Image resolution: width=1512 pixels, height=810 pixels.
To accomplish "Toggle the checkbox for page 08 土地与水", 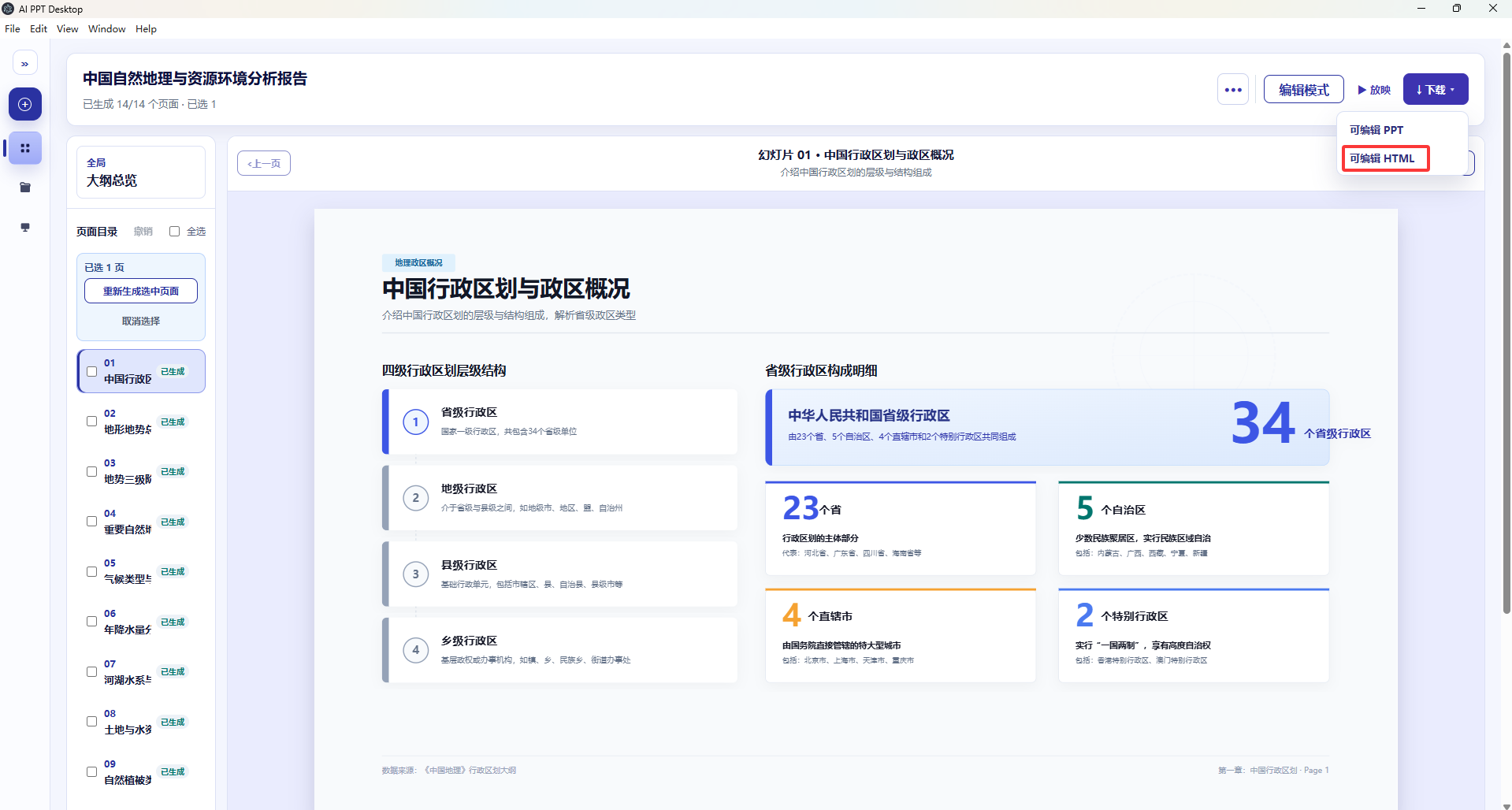I will point(91,722).
